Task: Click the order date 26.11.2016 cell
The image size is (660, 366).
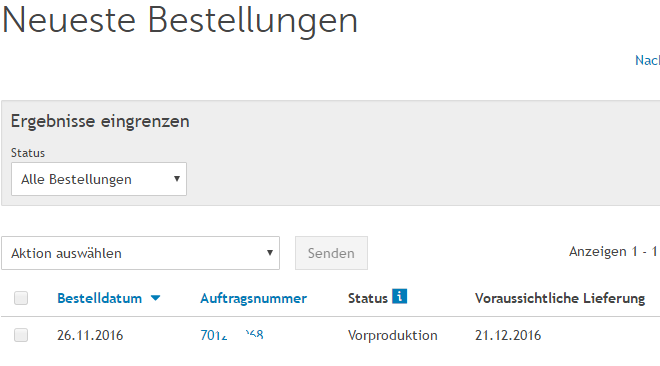Action: [x=90, y=335]
